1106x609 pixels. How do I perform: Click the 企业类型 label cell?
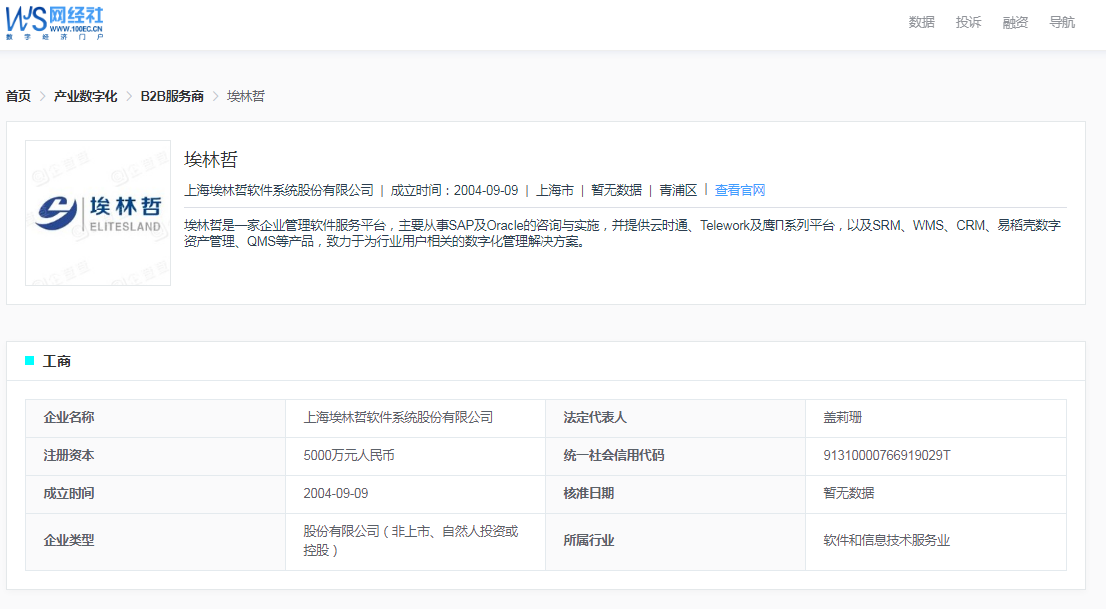[155, 541]
